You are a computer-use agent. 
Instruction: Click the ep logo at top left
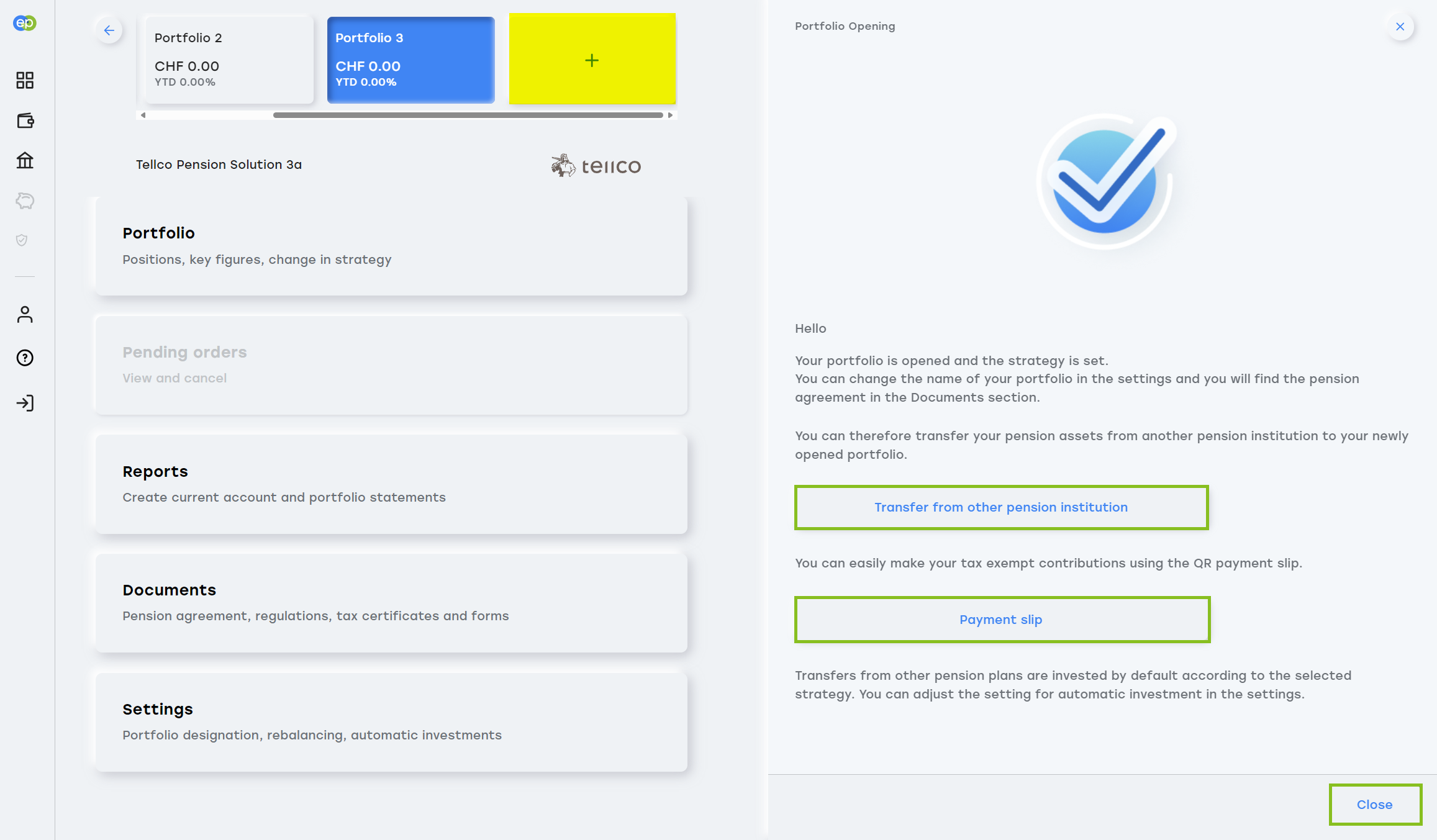click(x=25, y=23)
